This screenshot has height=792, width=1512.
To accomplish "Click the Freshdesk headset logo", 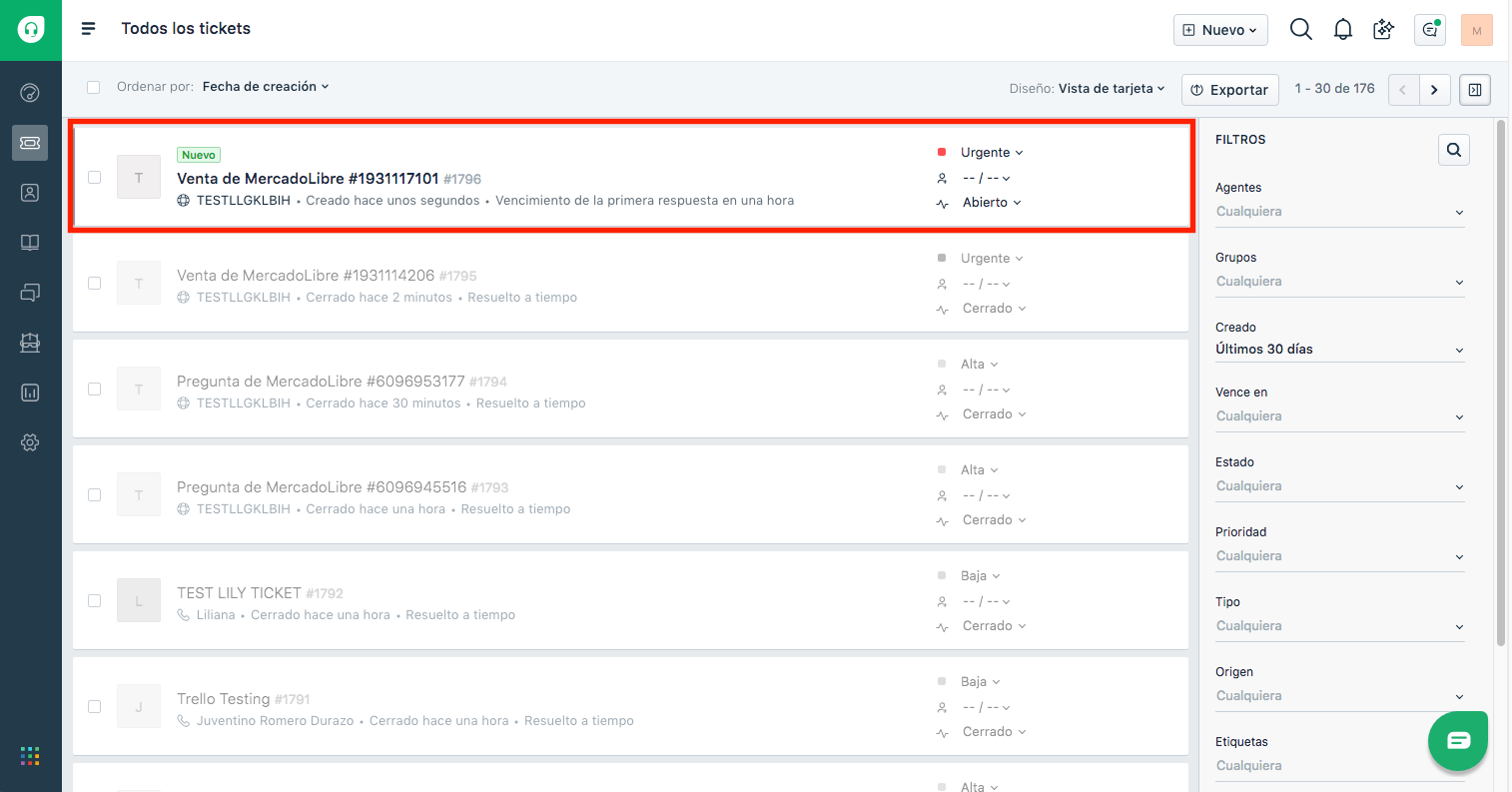I will tap(30, 30).
